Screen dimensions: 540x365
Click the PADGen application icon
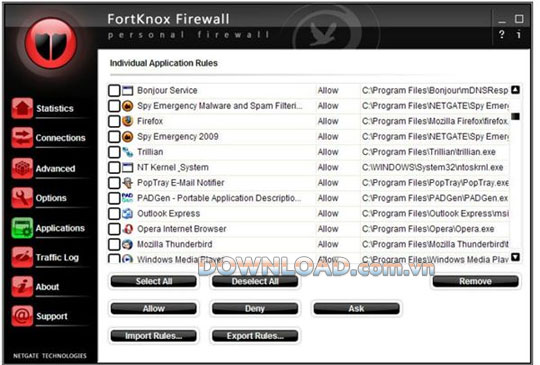tap(127, 198)
